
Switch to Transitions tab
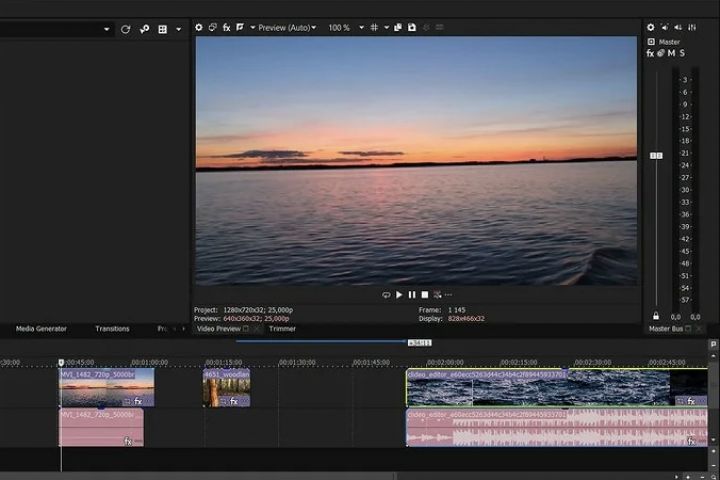pos(112,329)
